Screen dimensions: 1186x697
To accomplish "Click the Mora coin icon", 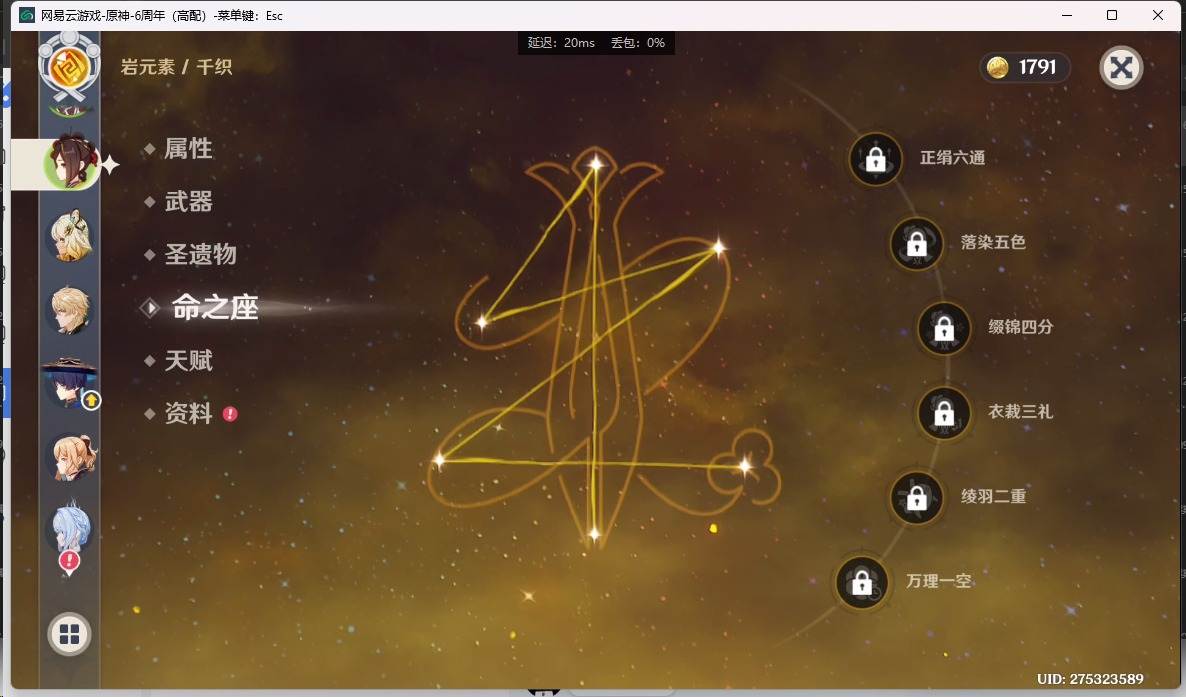I will click(998, 67).
